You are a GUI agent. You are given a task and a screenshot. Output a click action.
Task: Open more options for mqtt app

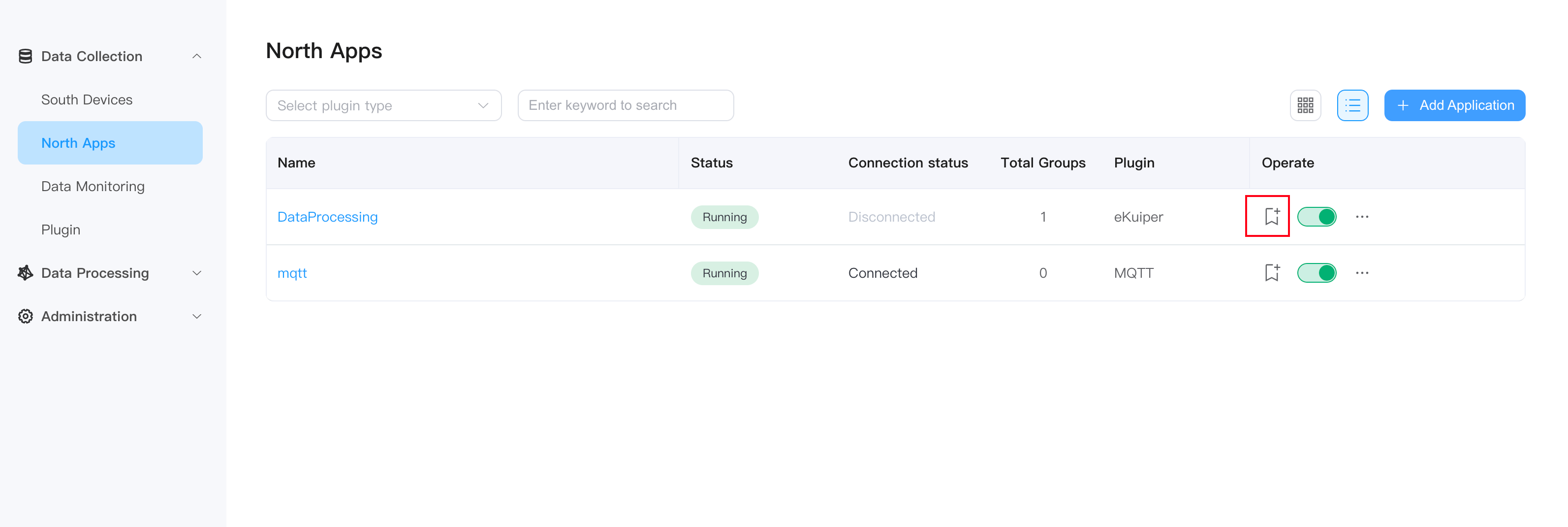click(1362, 273)
